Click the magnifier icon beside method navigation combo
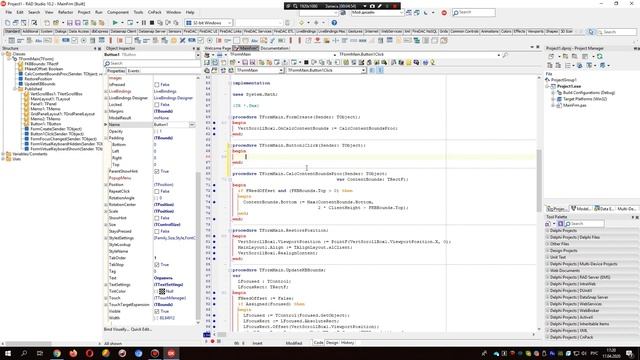This screenshot has height=360, width=640. (505, 55)
